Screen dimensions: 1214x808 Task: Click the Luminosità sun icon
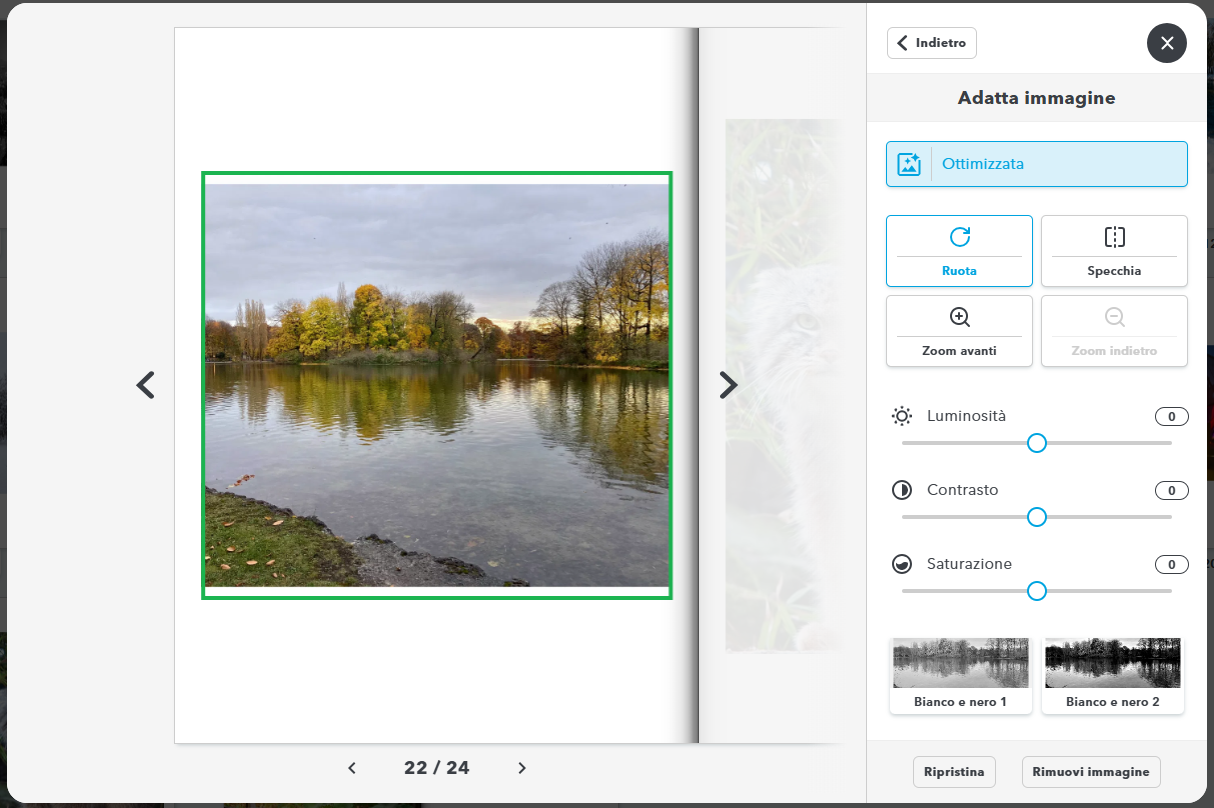(x=902, y=416)
